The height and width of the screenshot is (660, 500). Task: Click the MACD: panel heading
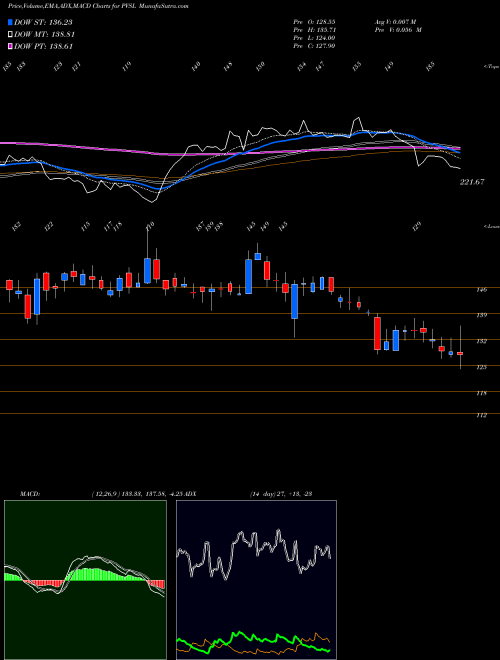click(29, 493)
